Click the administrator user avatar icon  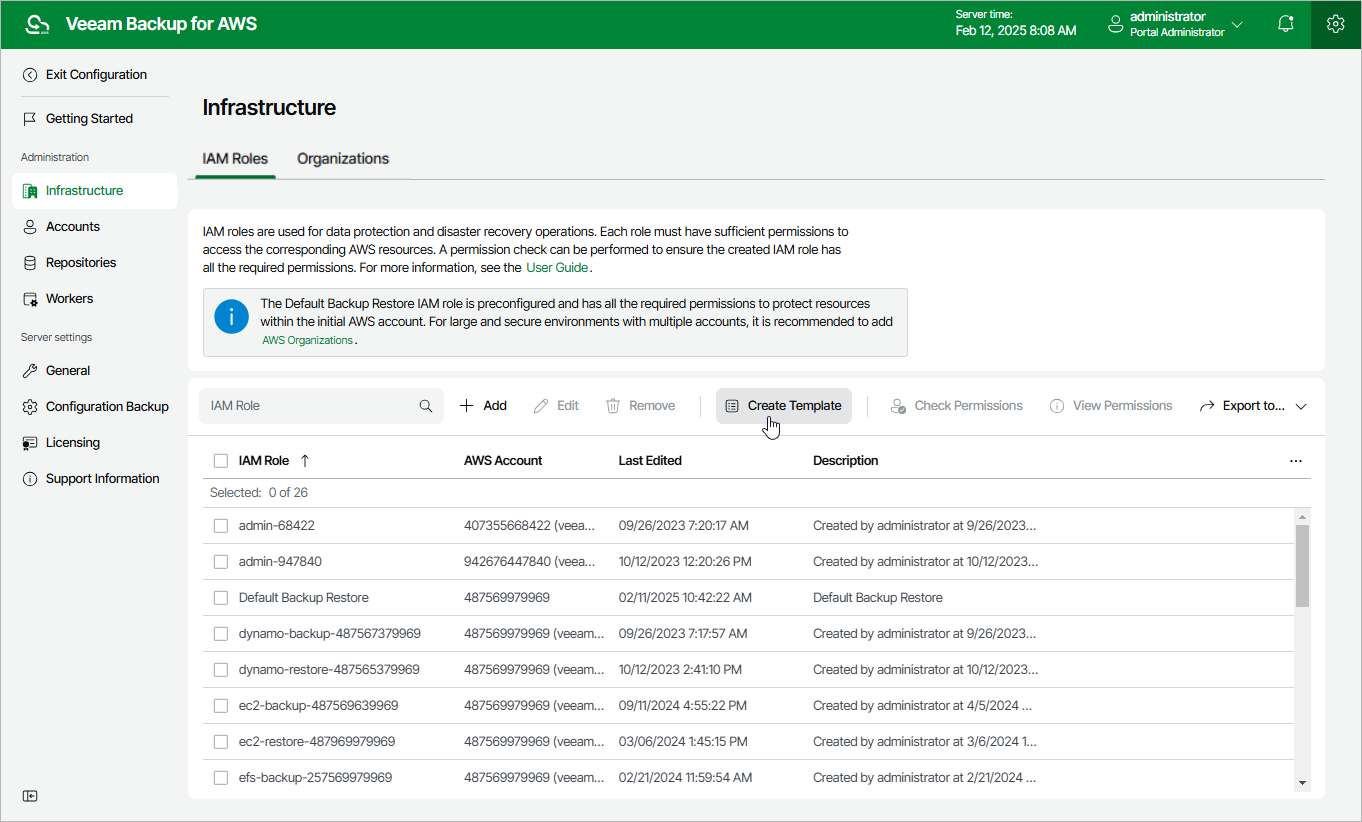coord(1116,24)
